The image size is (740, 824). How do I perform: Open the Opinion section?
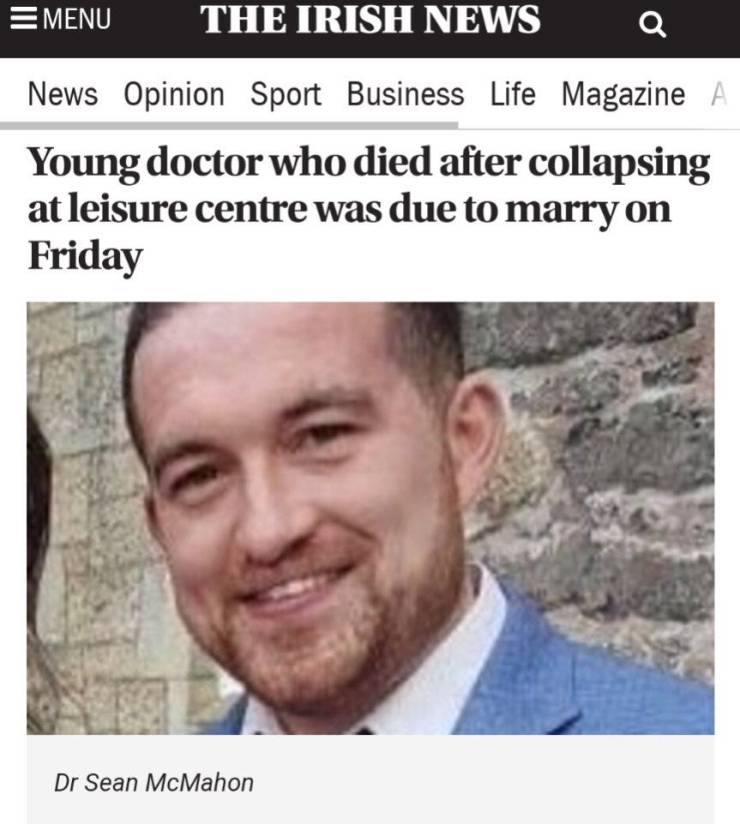pyautogui.click(x=174, y=95)
